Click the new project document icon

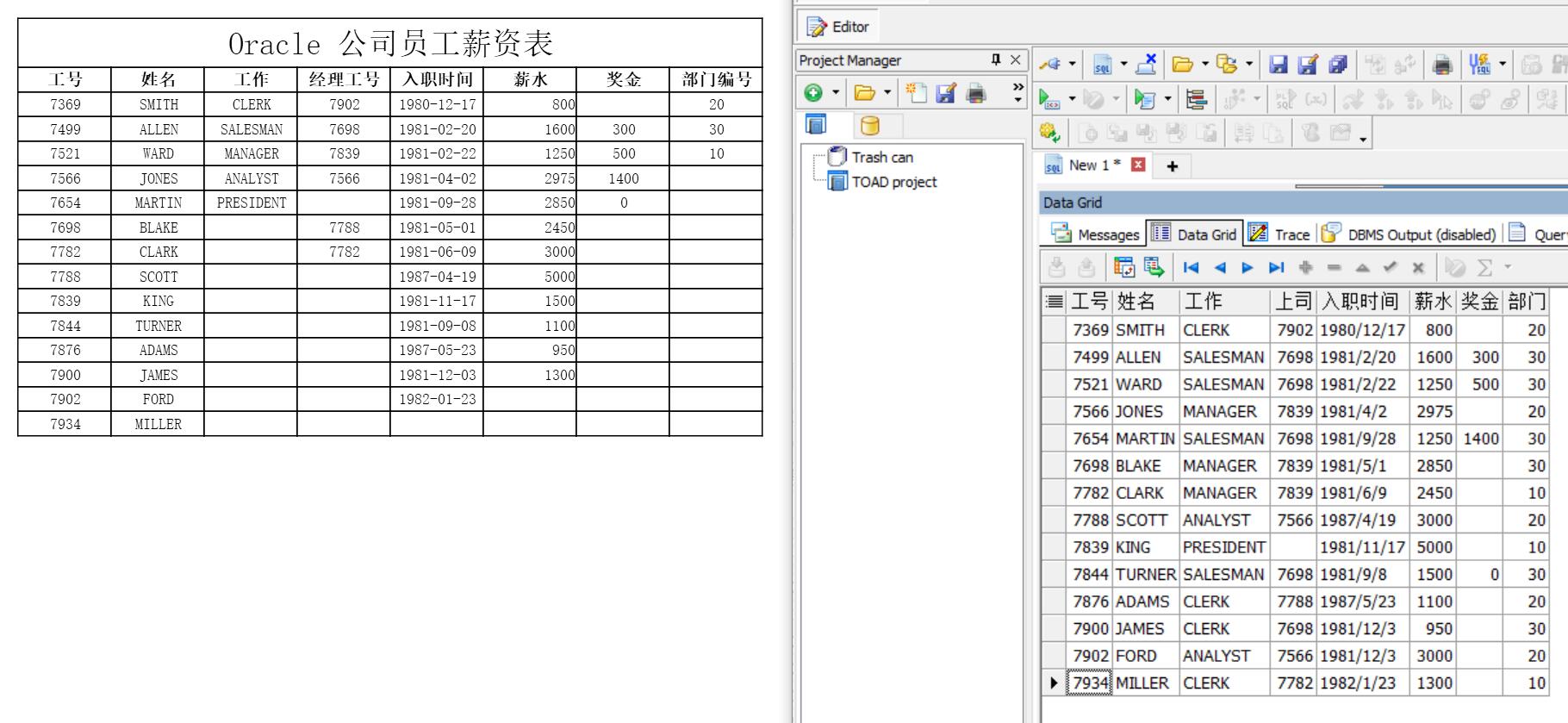tap(918, 92)
